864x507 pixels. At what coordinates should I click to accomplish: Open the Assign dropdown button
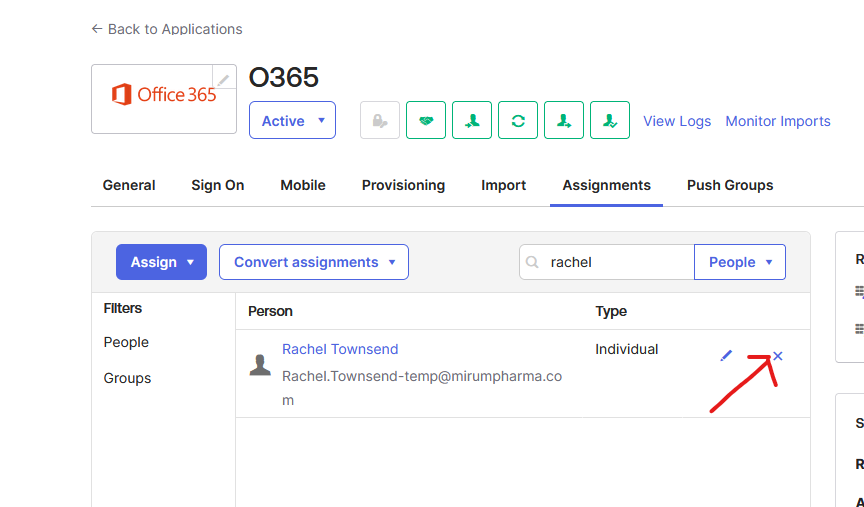click(161, 262)
